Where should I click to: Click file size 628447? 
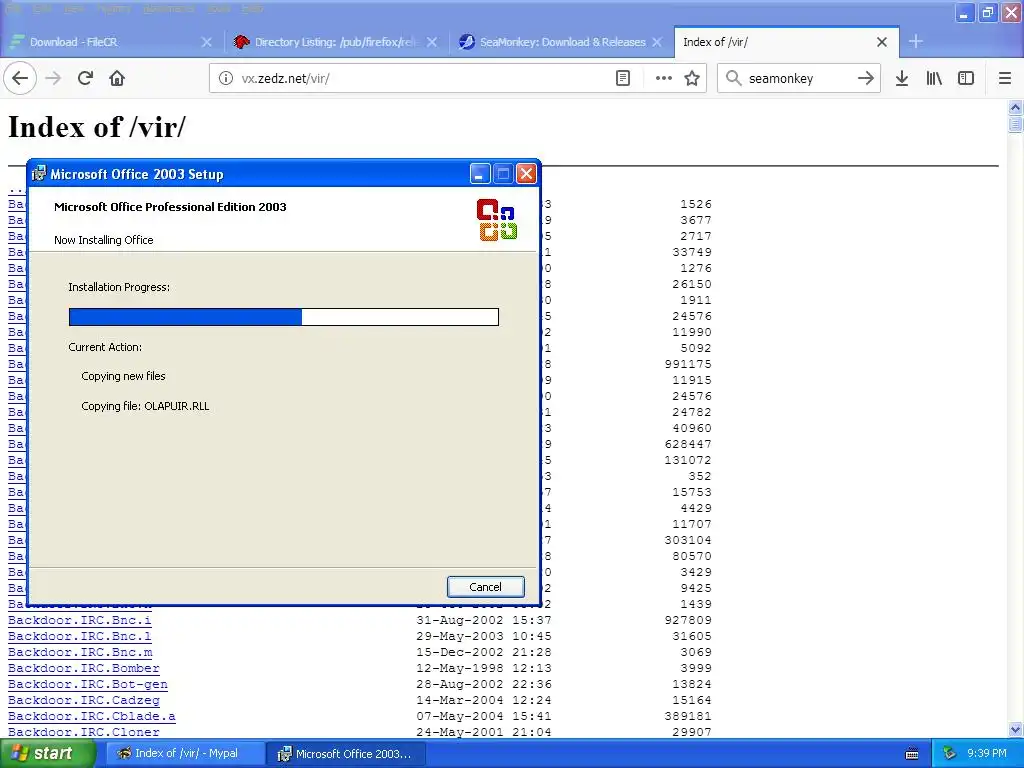(x=688, y=444)
